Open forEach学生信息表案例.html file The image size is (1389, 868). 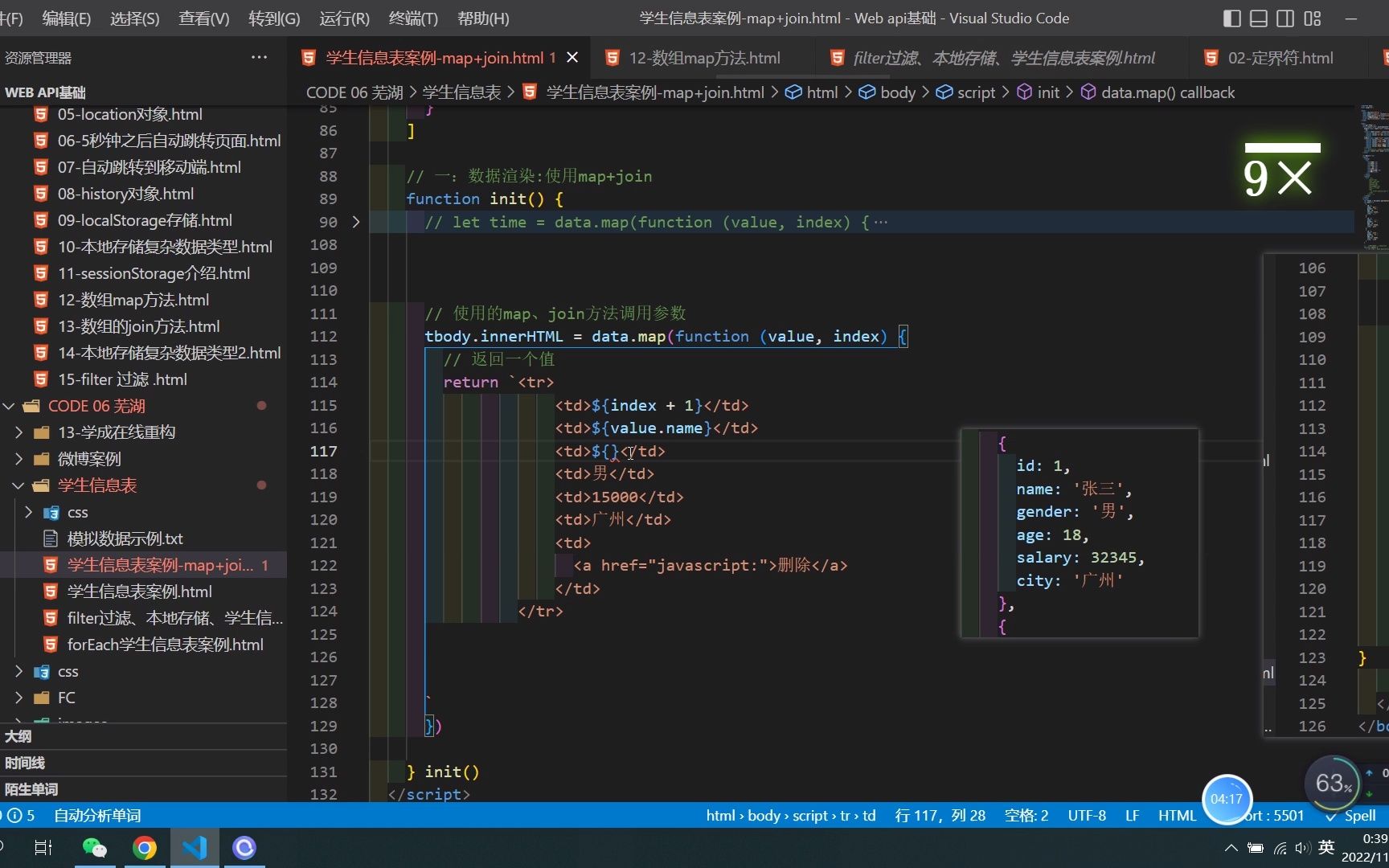(x=165, y=645)
